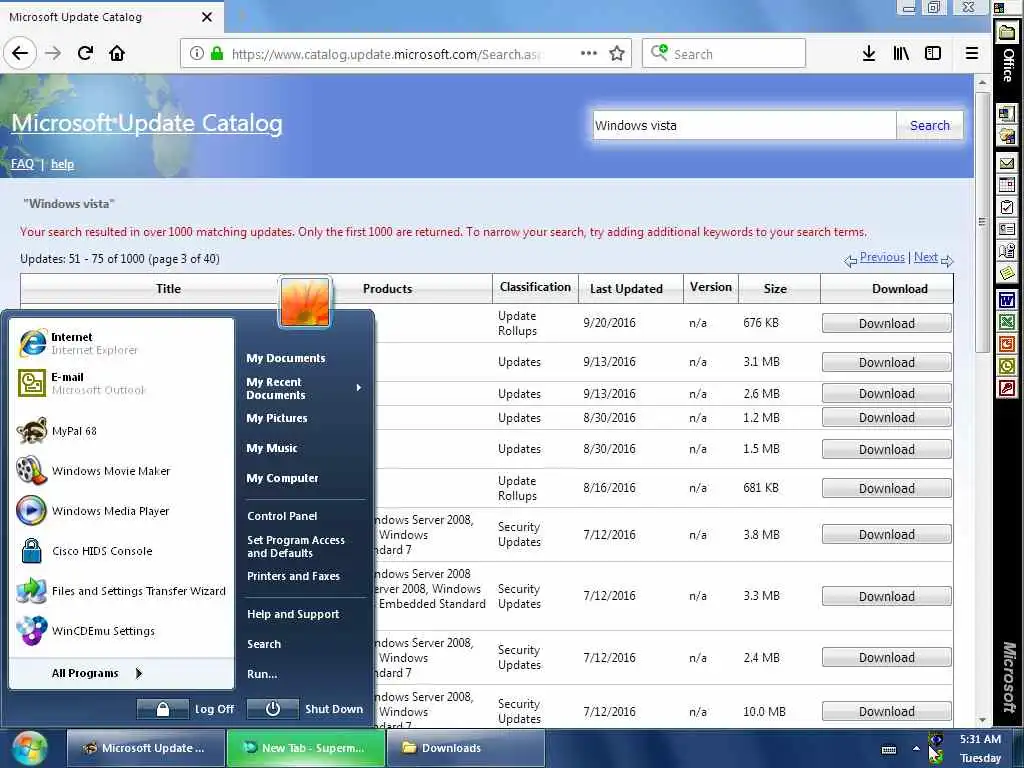1024x768 pixels.
Task: Show site information icon in address bar
Action: click(x=197, y=54)
